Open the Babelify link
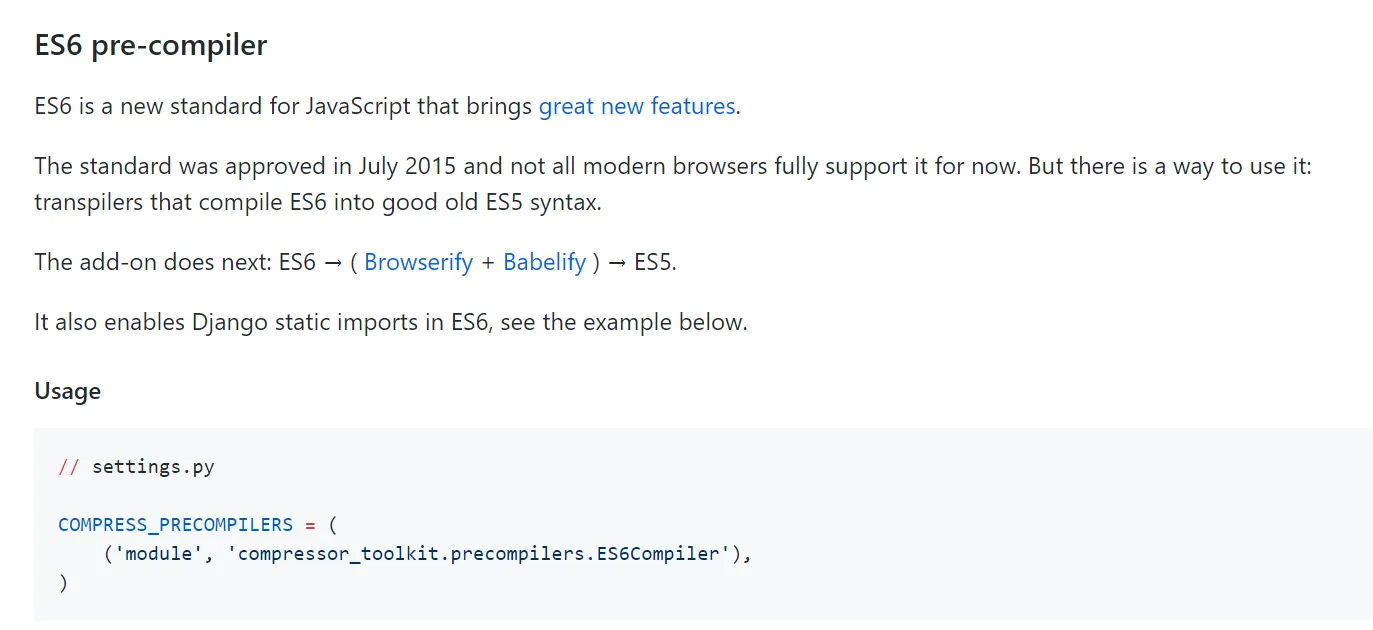The width and height of the screenshot is (1373, 630). coord(544,262)
